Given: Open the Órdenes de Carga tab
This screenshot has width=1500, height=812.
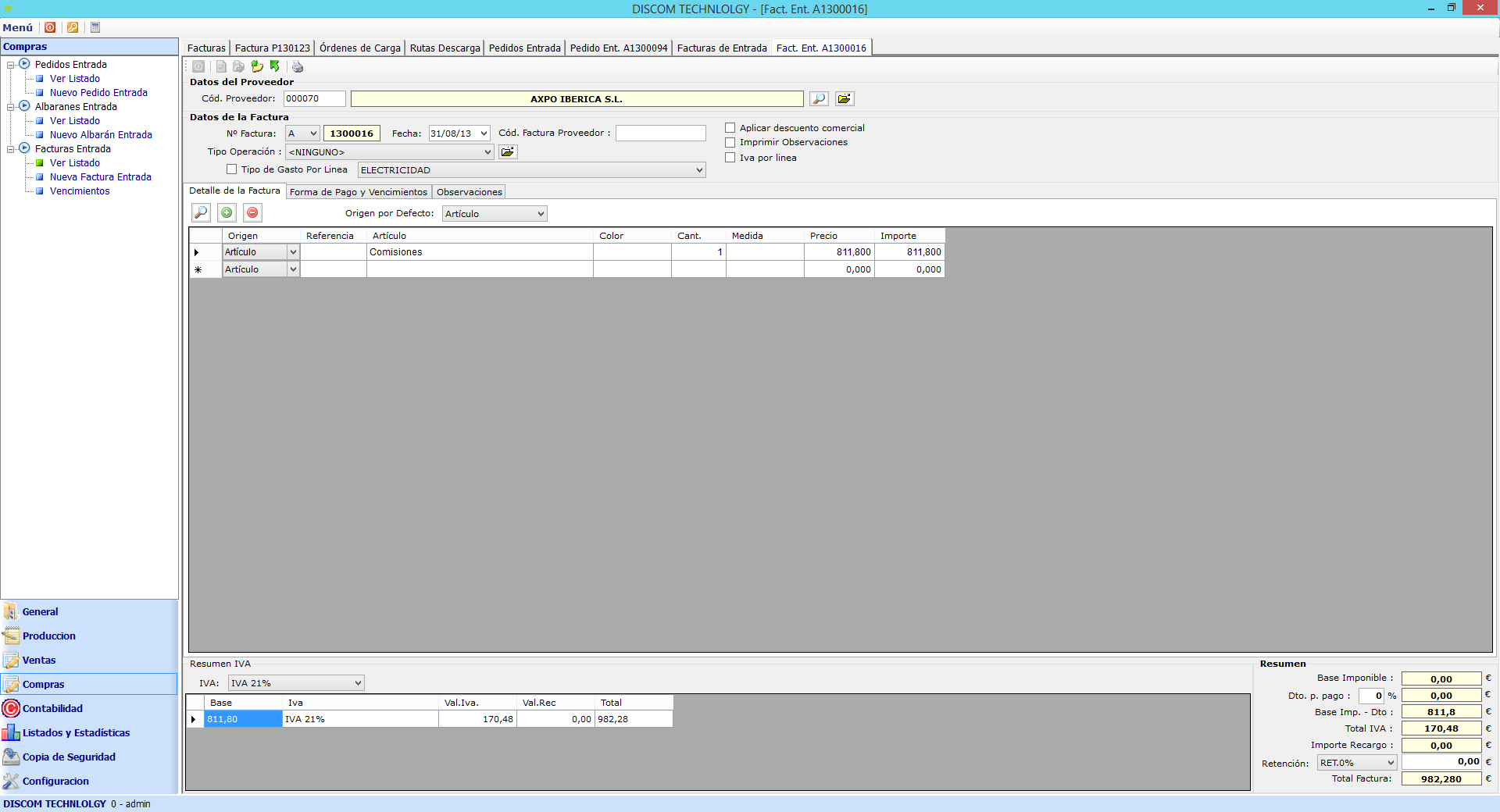Looking at the screenshot, I should [359, 48].
